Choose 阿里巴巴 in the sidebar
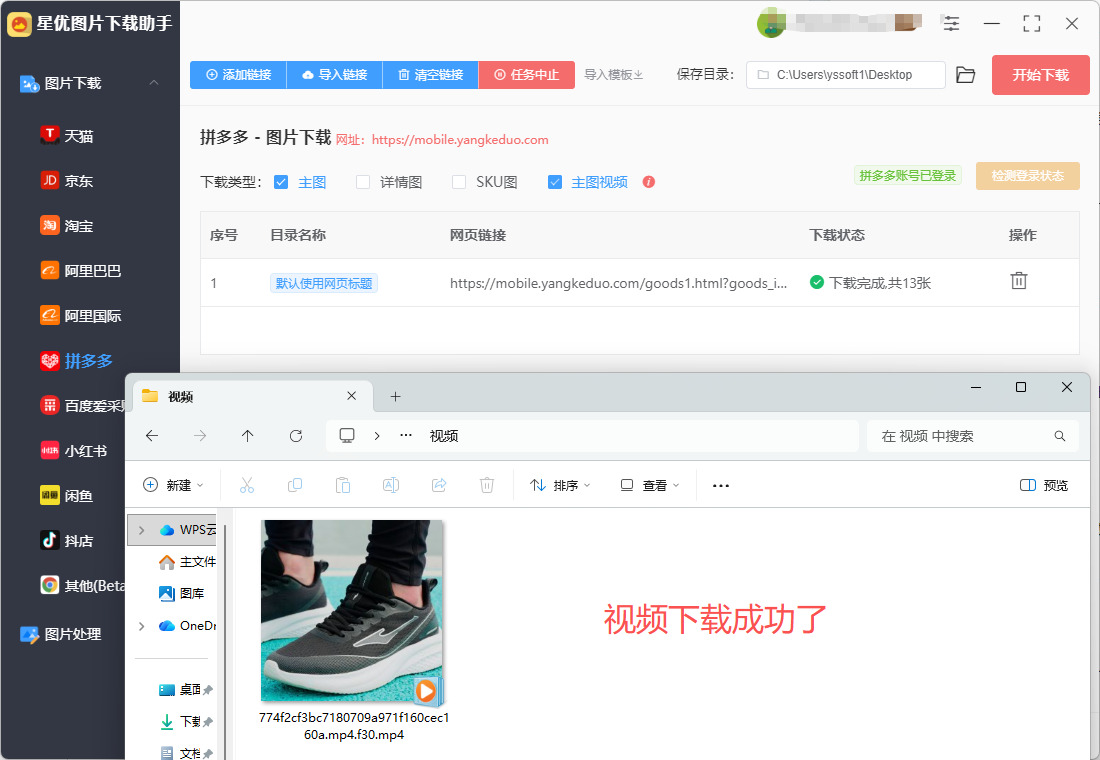 pyautogui.click(x=81, y=270)
